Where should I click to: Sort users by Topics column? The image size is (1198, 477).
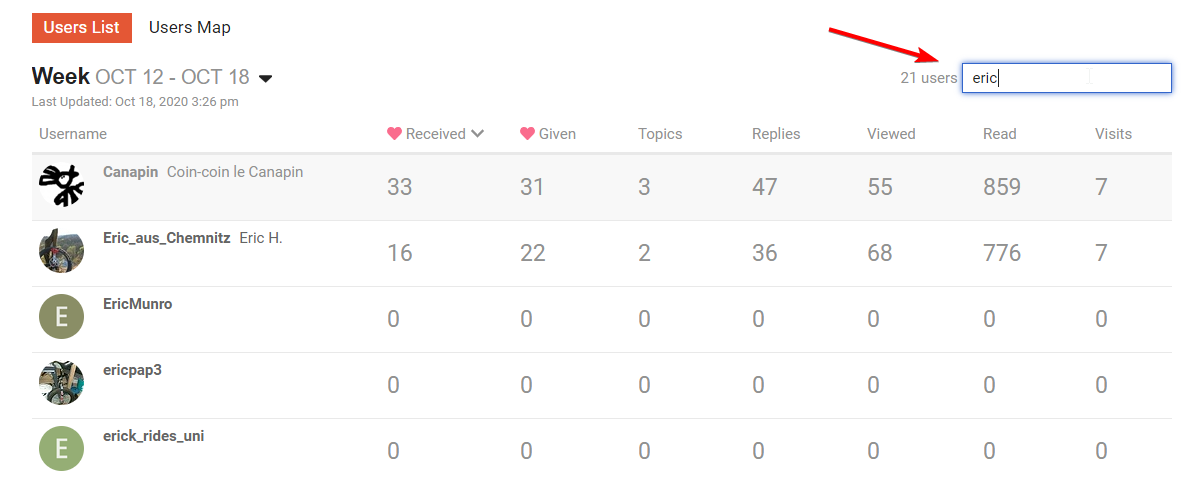tap(660, 134)
